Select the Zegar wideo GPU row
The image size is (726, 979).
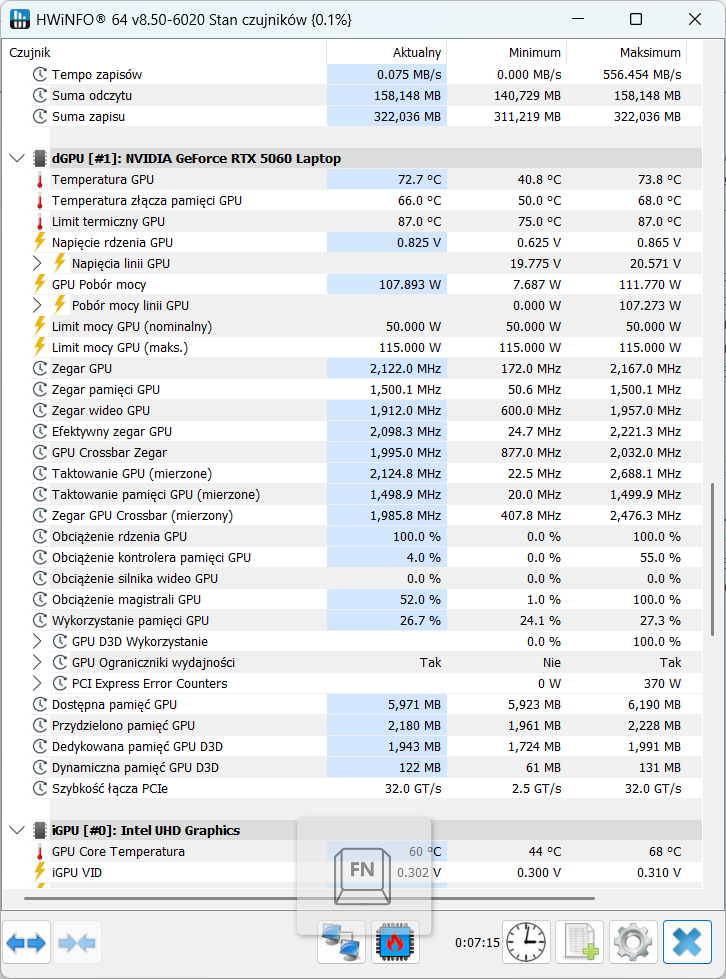point(366,410)
